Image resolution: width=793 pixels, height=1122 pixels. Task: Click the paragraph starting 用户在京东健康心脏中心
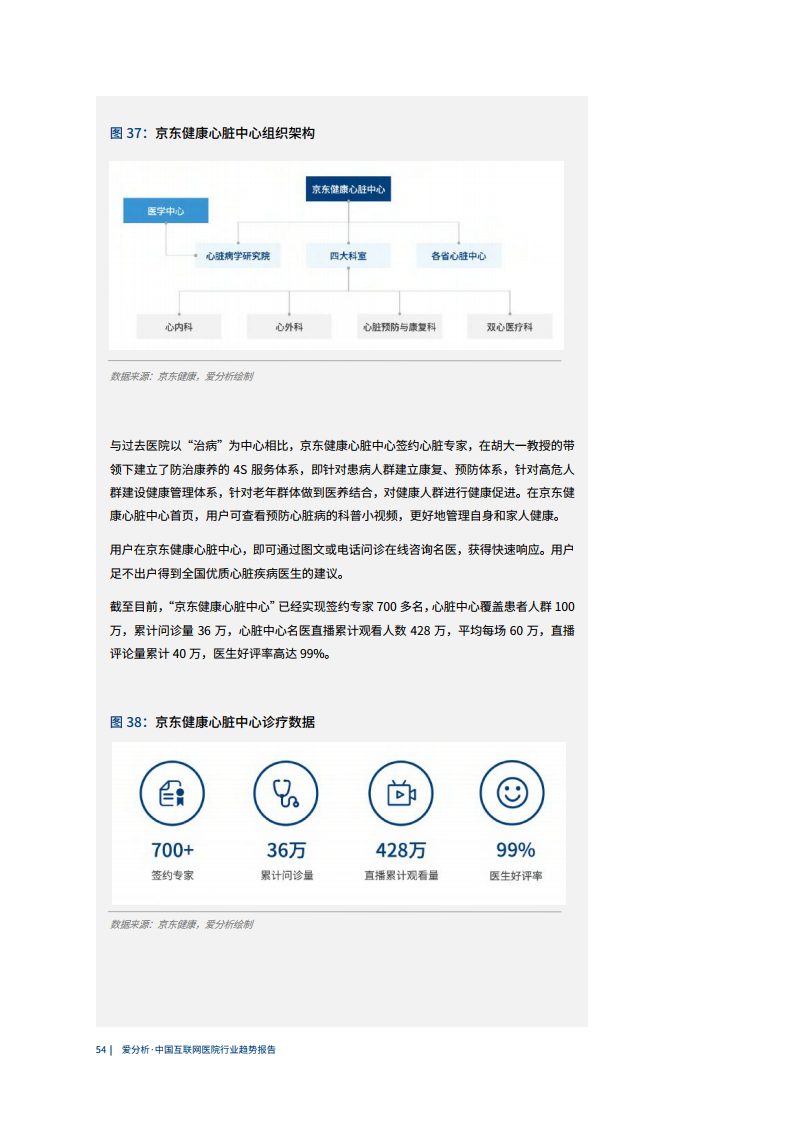pos(342,562)
